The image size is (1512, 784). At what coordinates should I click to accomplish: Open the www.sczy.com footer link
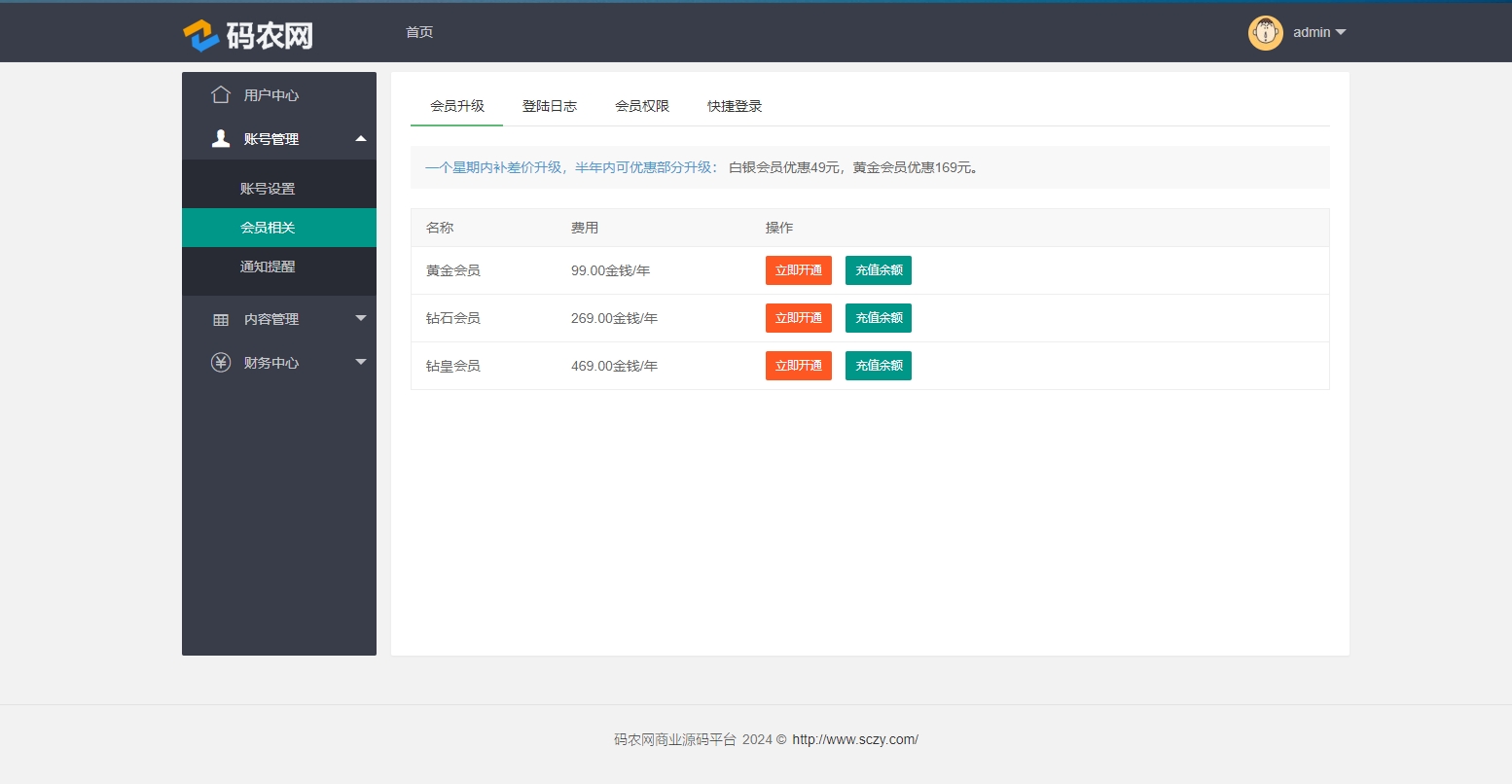point(854,739)
